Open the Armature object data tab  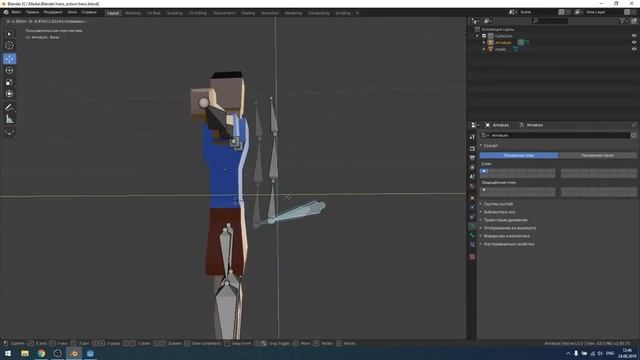(472, 226)
